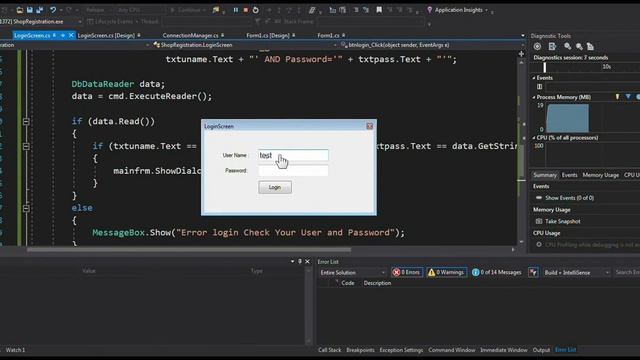Click Login button in LoginScreen dialog
This screenshot has height=360, width=640.
click(x=275, y=187)
